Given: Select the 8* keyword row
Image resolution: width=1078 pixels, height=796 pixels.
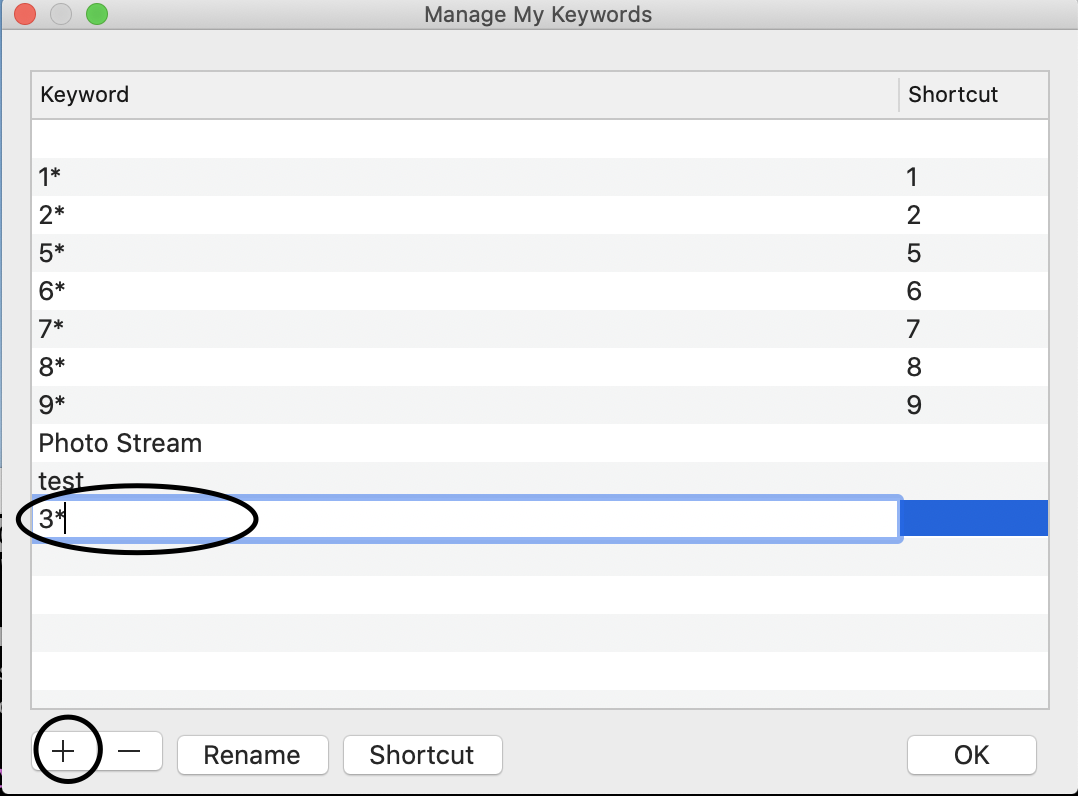Looking at the screenshot, I should tap(540, 366).
